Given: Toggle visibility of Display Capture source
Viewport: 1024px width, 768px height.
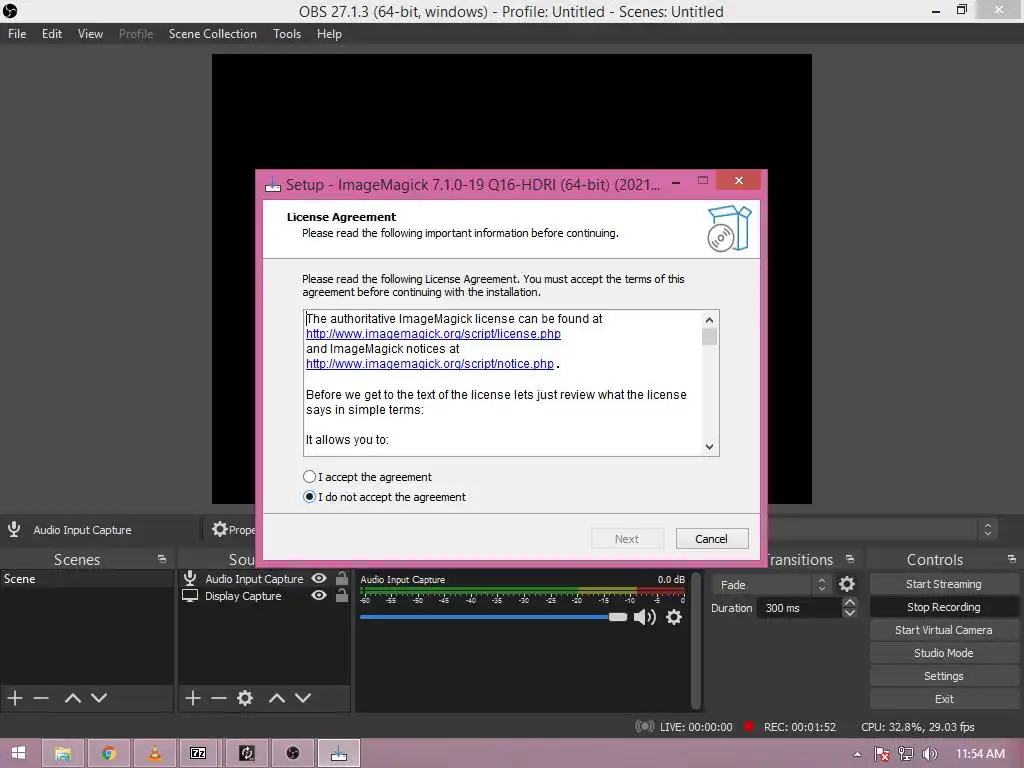Looking at the screenshot, I should [319, 596].
